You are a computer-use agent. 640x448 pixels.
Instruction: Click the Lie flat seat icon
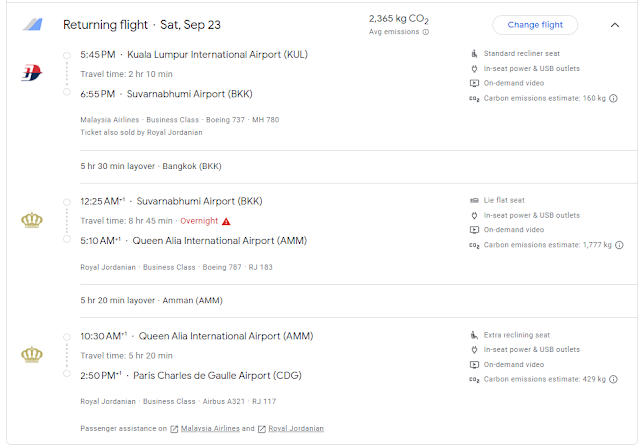pos(474,200)
